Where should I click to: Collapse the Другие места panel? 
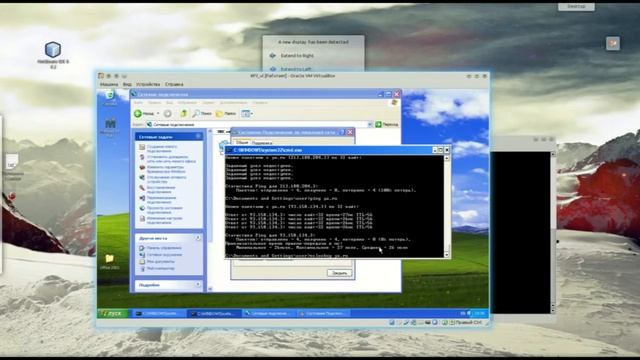198,238
